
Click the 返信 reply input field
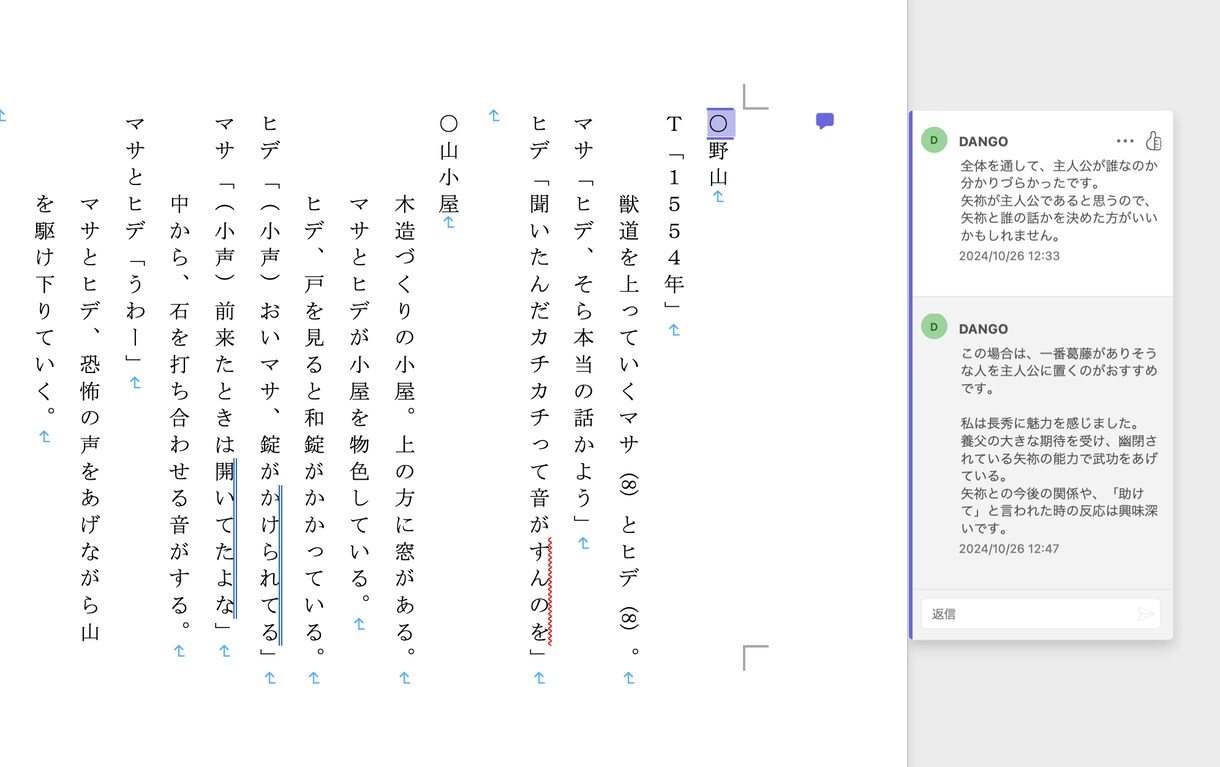point(1040,614)
